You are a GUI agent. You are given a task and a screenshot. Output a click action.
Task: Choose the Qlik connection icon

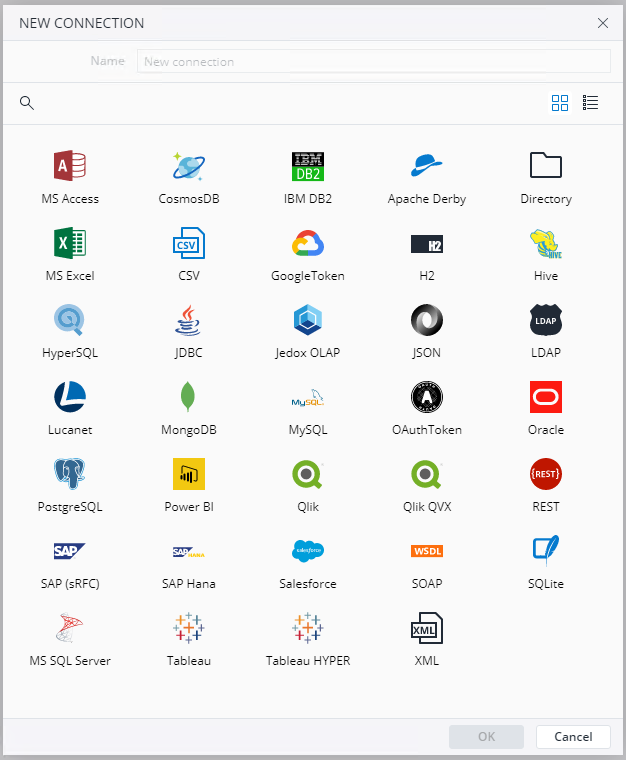[x=308, y=474]
